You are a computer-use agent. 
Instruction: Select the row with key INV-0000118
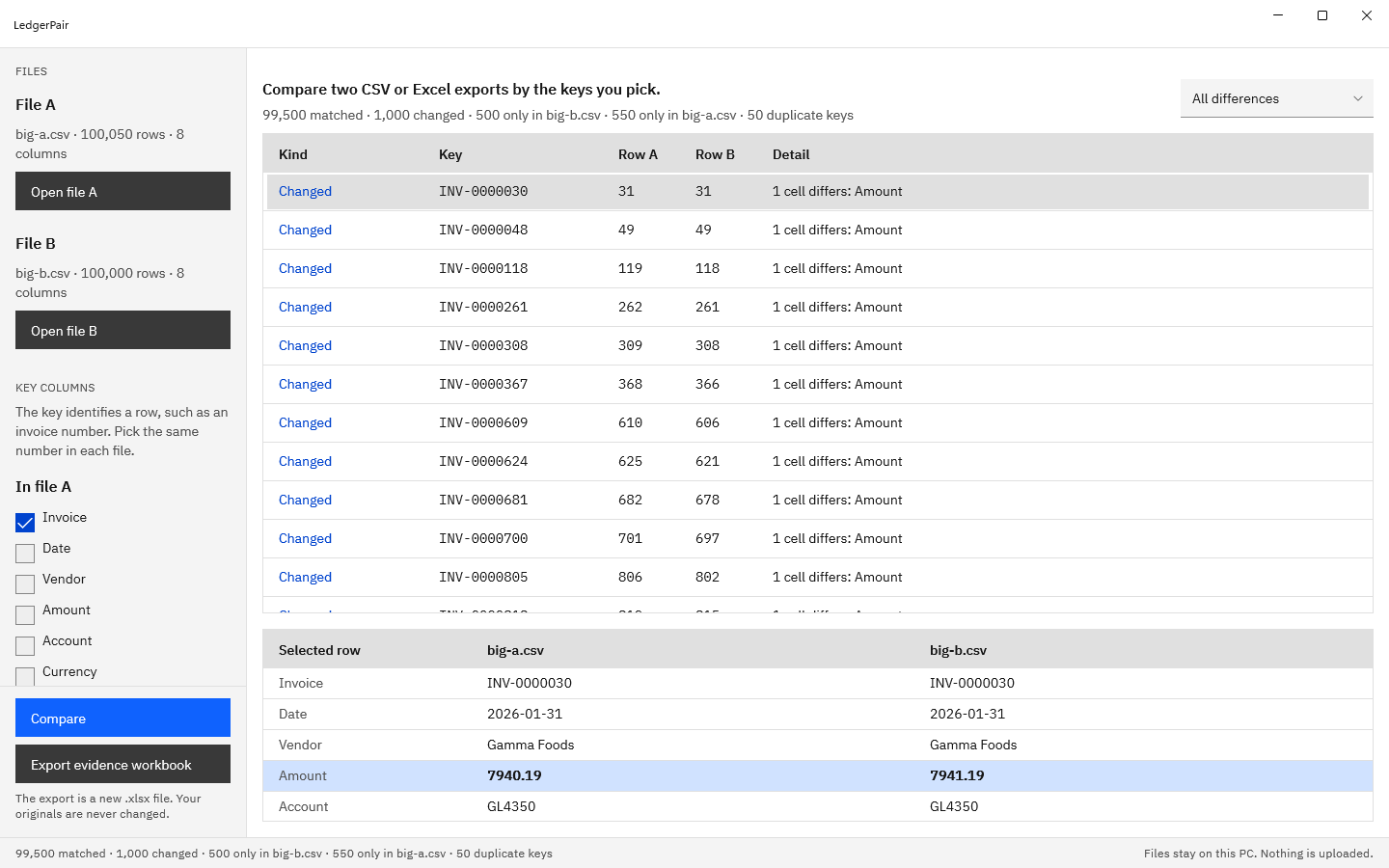point(818,268)
